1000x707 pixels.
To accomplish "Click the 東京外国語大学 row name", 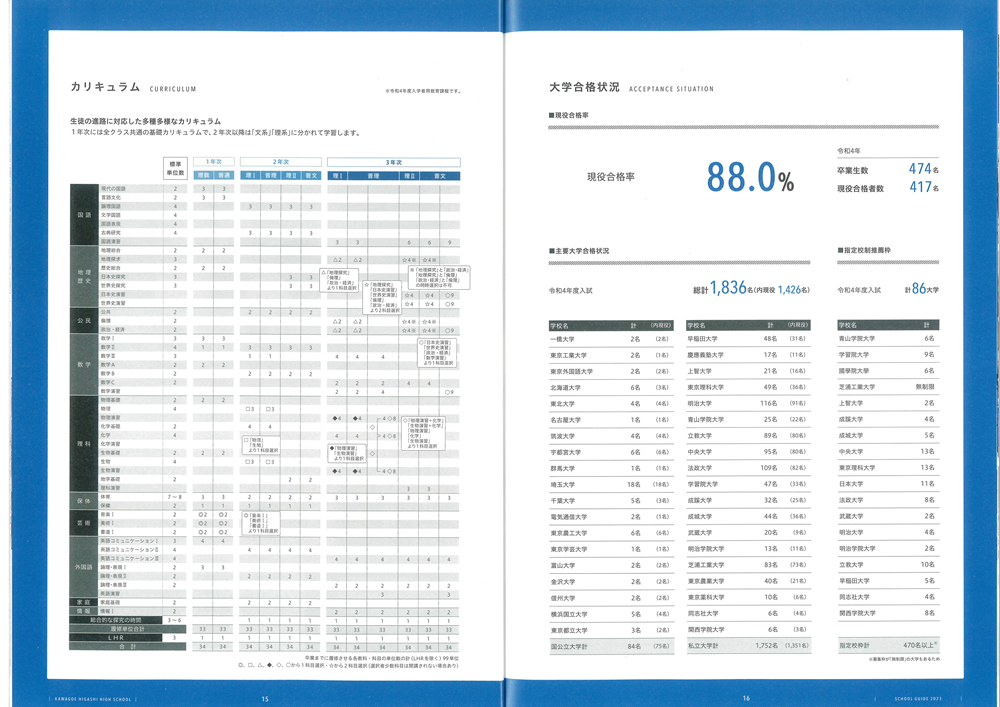I will pyautogui.click(x=572, y=371).
